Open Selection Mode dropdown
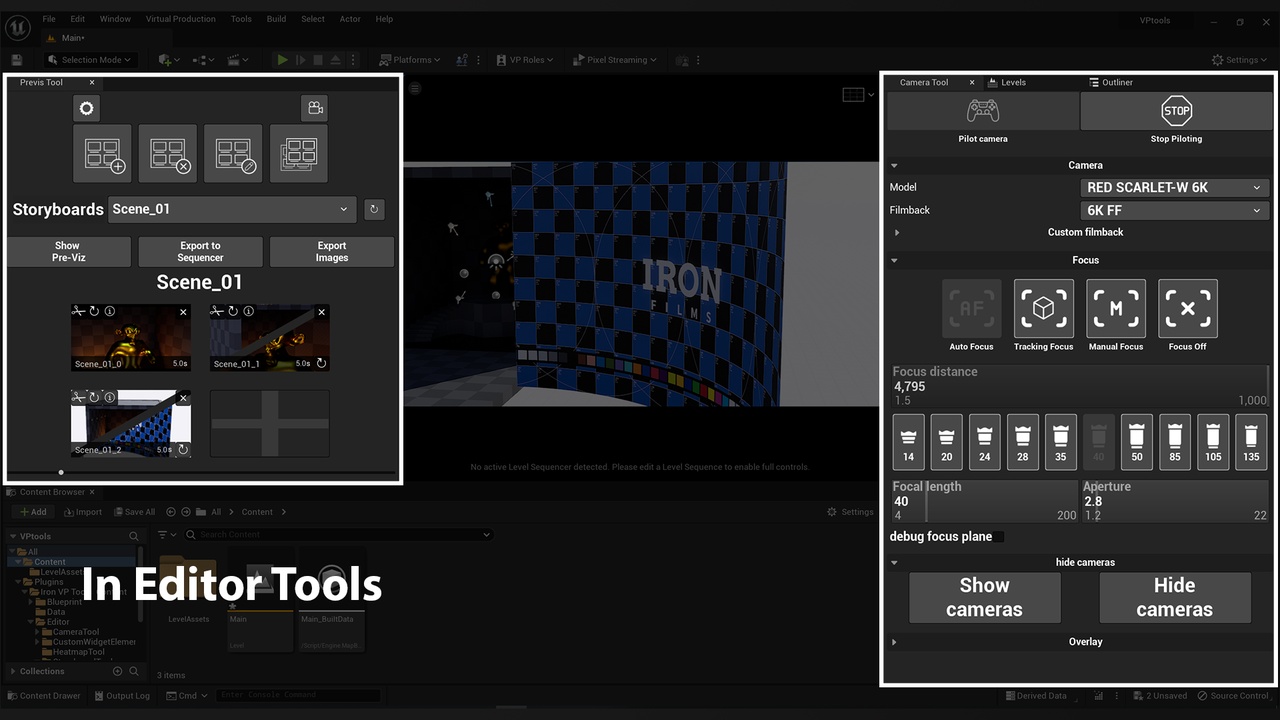 (x=88, y=60)
